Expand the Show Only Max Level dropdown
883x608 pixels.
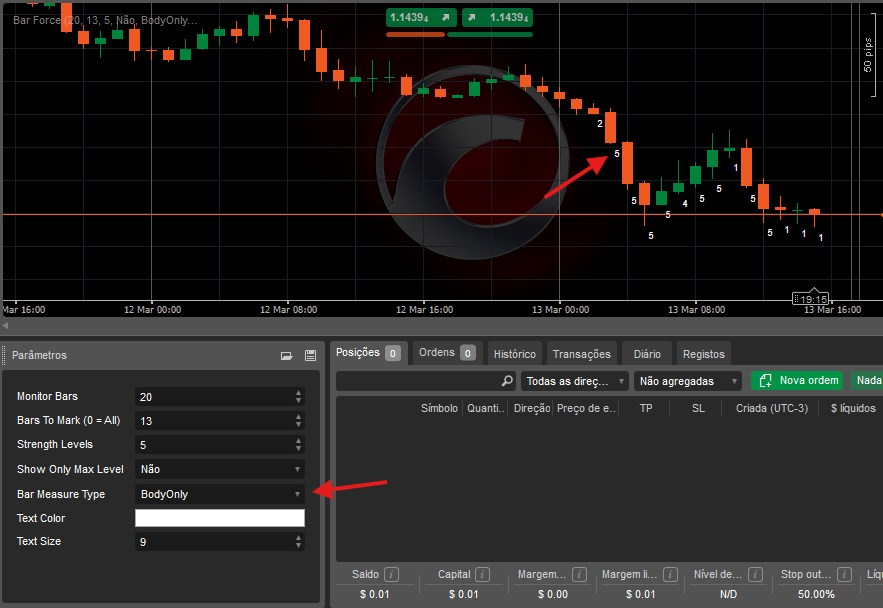[x=219, y=469]
